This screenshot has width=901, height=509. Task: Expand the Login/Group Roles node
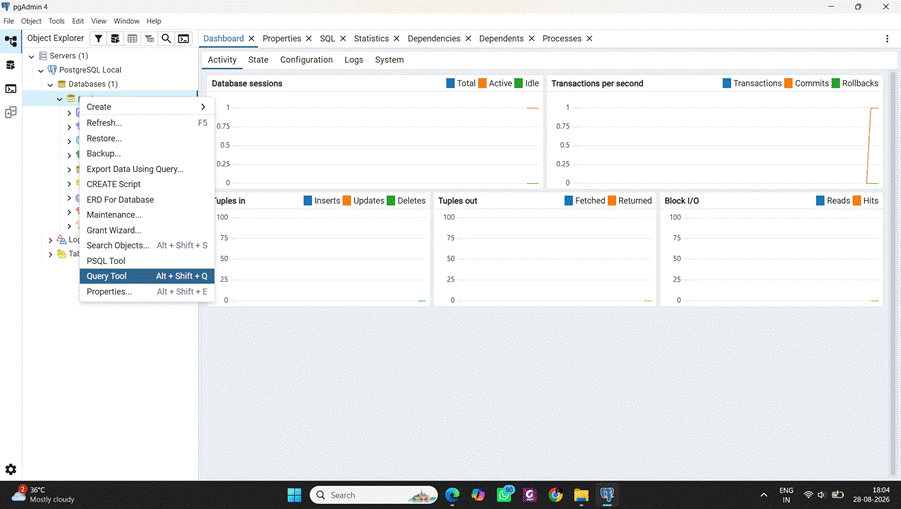coord(50,240)
